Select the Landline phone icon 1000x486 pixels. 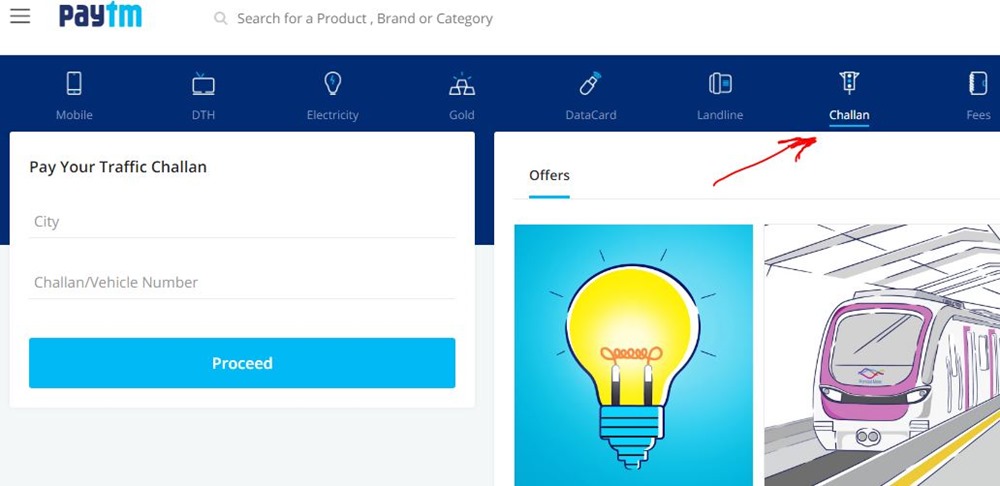click(x=720, y=84)
